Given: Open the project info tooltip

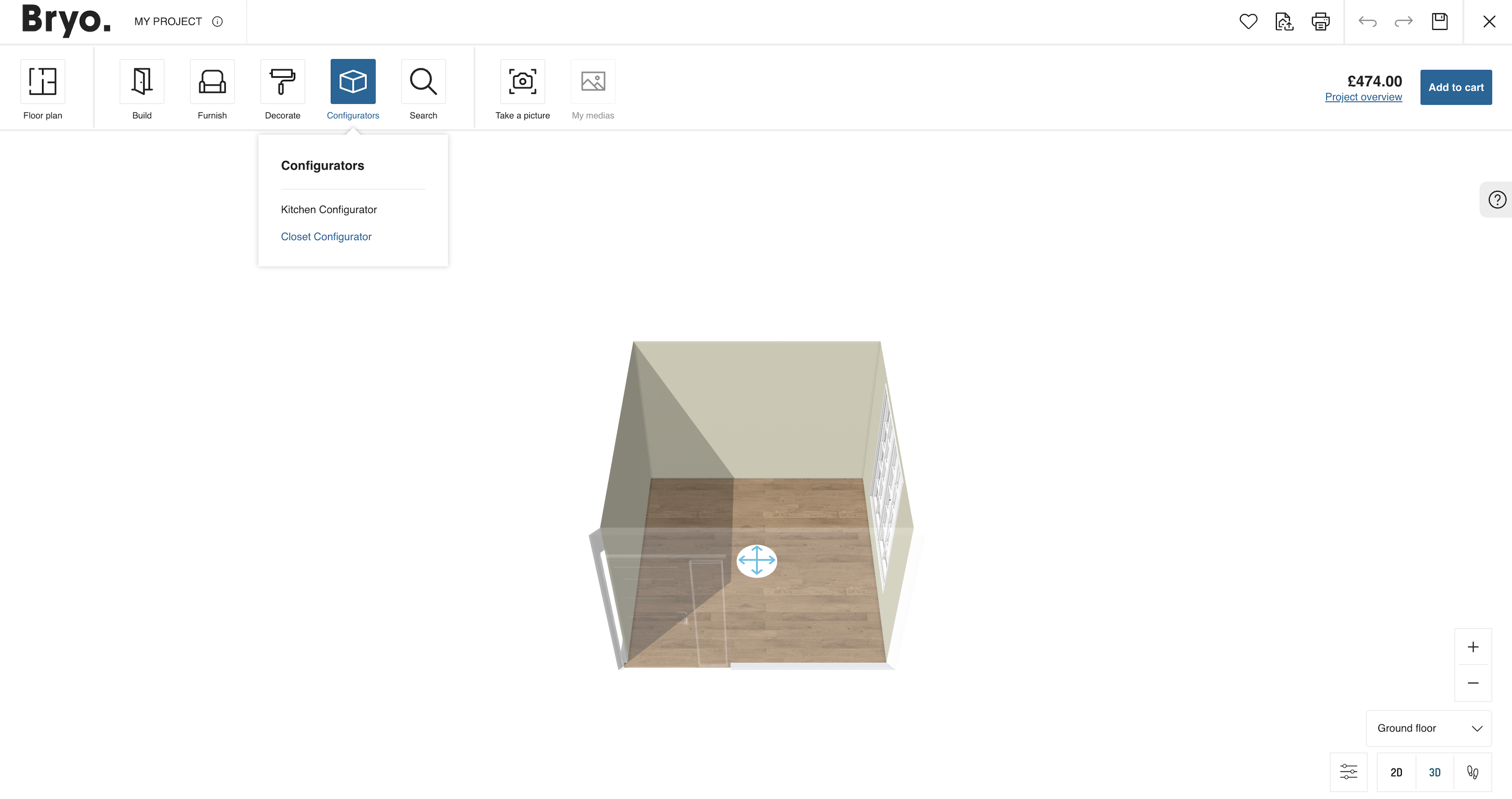Looking at the screenshot, I should [217, 21].
